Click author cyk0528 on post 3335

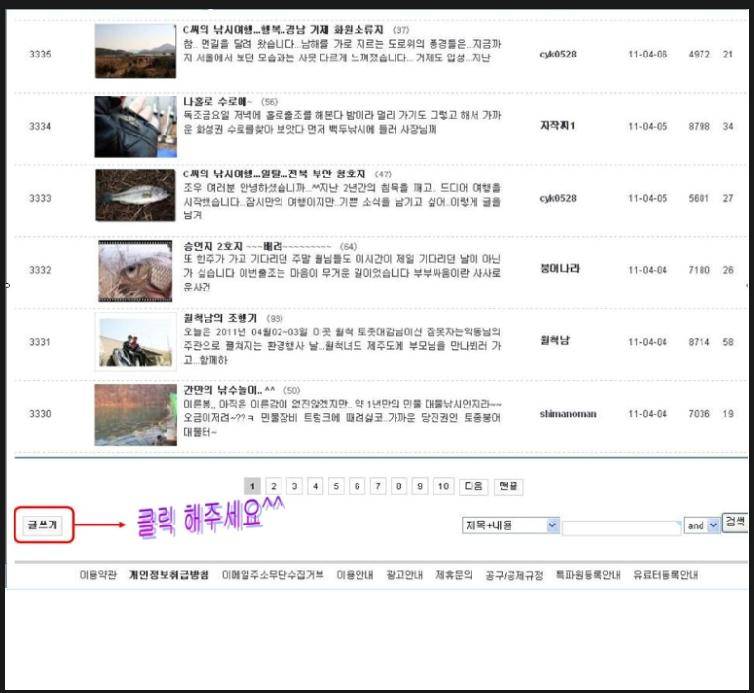(558, 54)
